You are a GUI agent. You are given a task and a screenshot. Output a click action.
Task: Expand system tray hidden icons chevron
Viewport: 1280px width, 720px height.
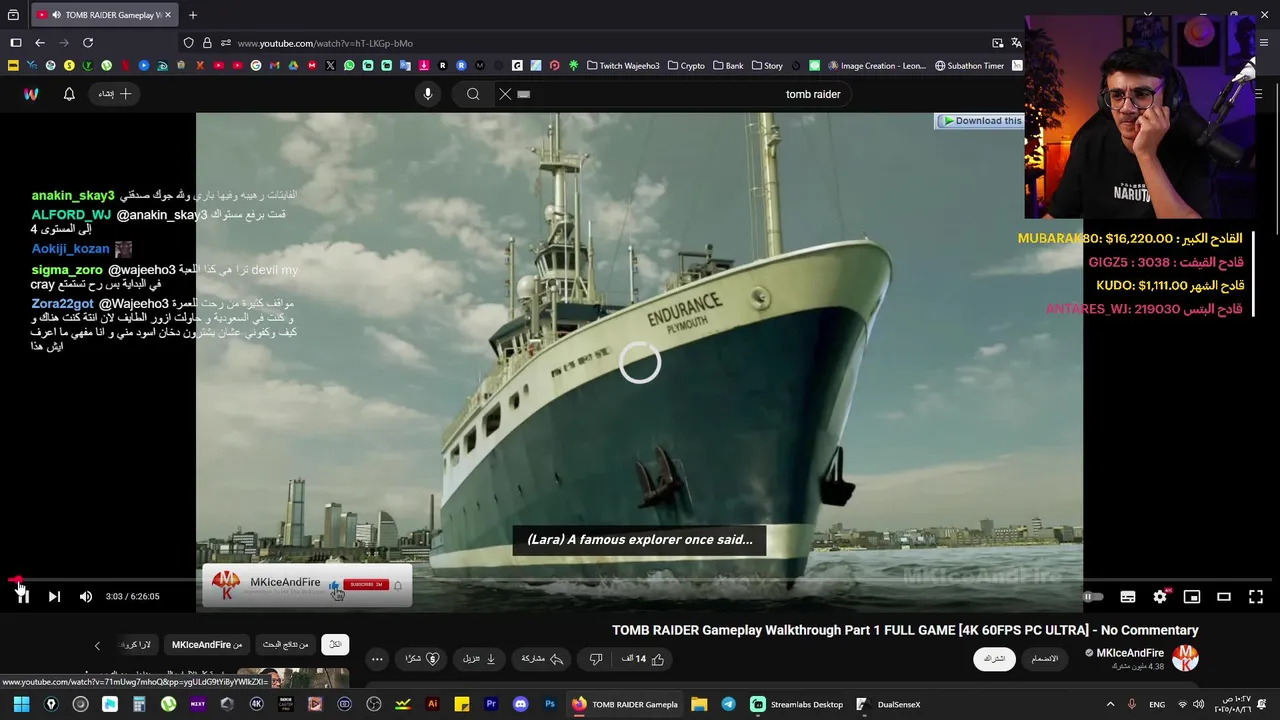[x=1110, y=704]
